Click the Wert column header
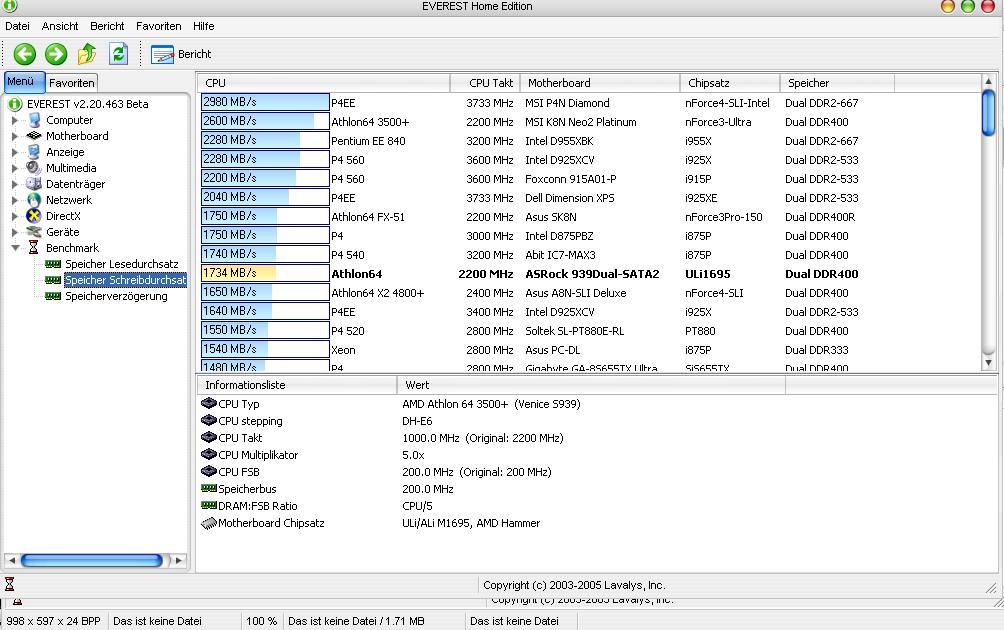Screen dimensions: 1004x630 point(591,385)
